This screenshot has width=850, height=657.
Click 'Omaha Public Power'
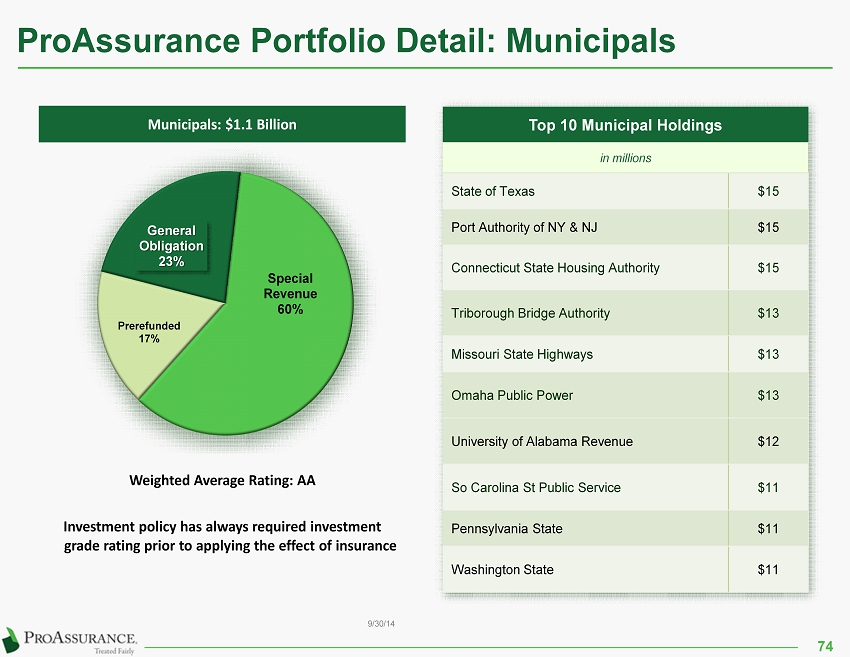512,395
